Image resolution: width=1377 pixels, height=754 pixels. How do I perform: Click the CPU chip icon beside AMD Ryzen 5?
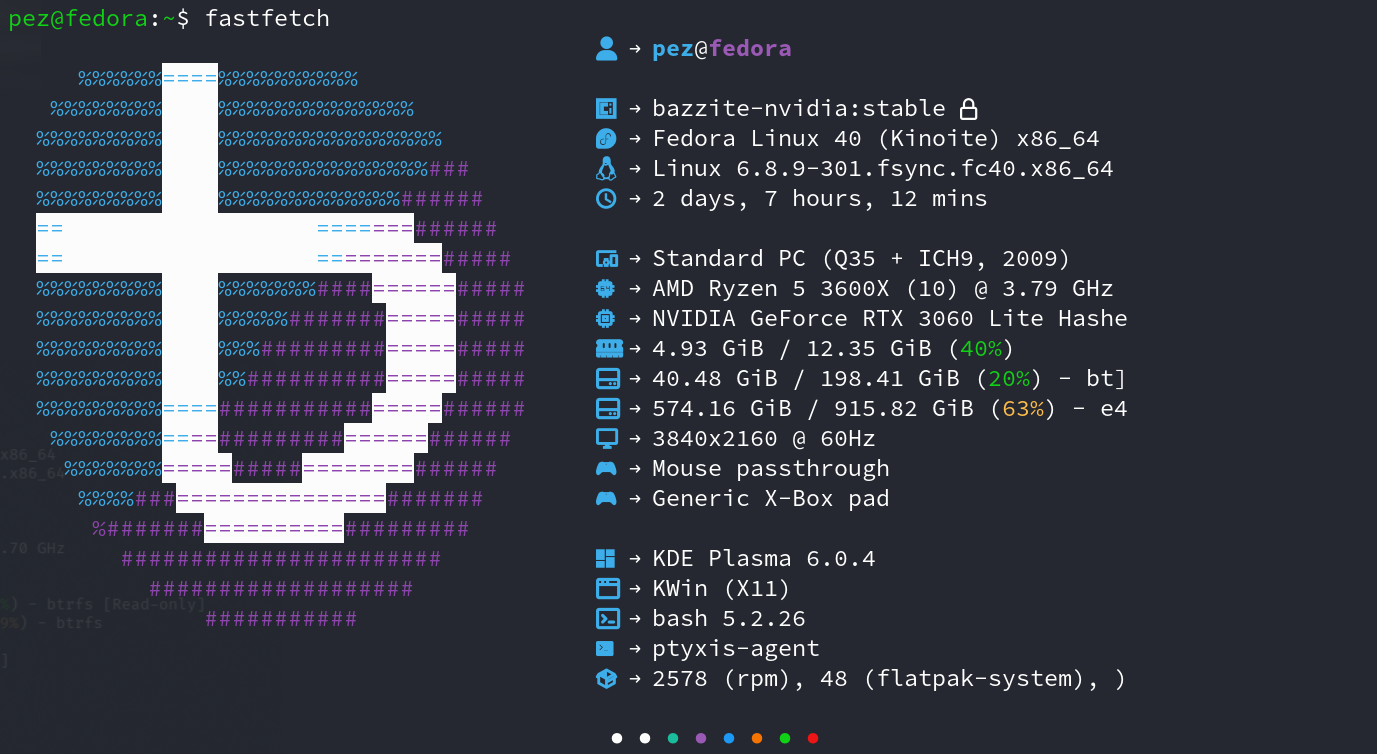point(606,288)
